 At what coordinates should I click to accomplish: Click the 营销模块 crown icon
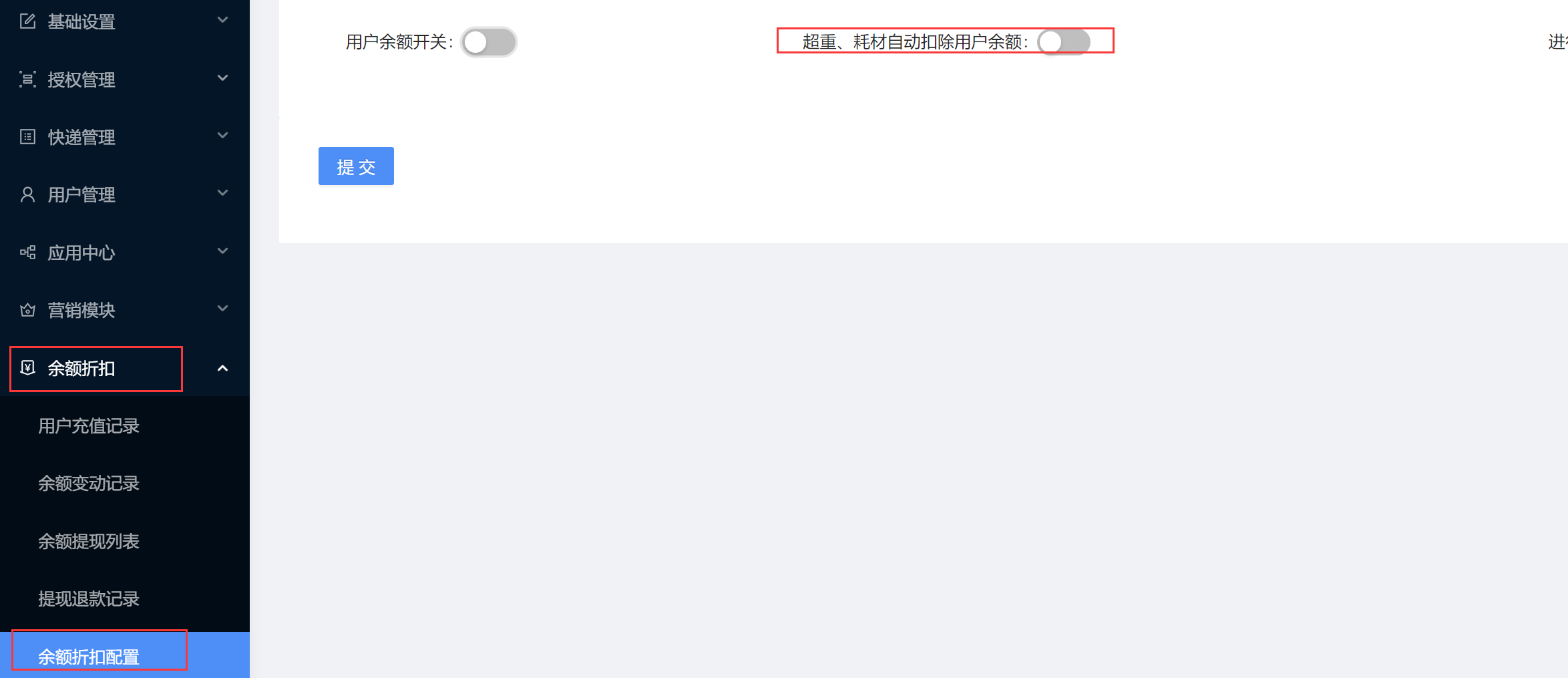pos(27,310)
